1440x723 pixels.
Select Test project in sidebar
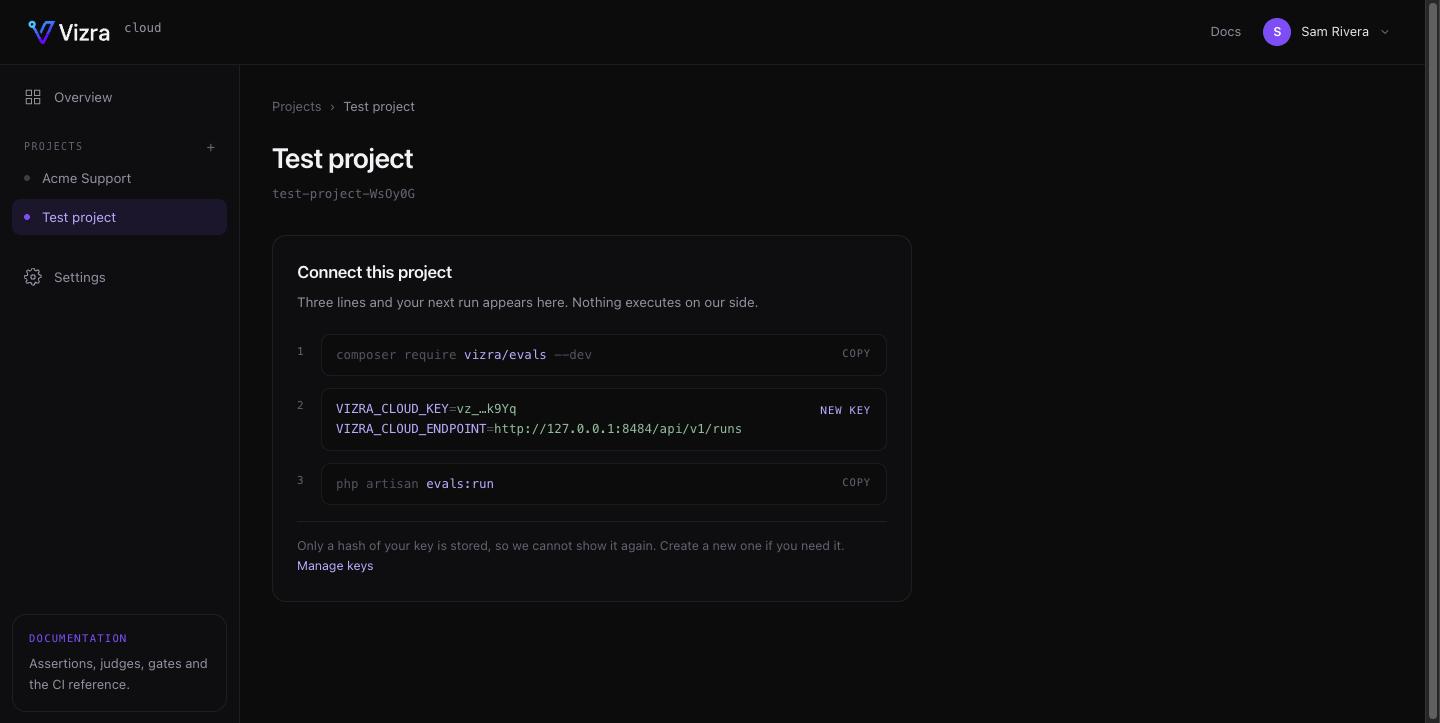pyautogui.click(x=119, y=217)
